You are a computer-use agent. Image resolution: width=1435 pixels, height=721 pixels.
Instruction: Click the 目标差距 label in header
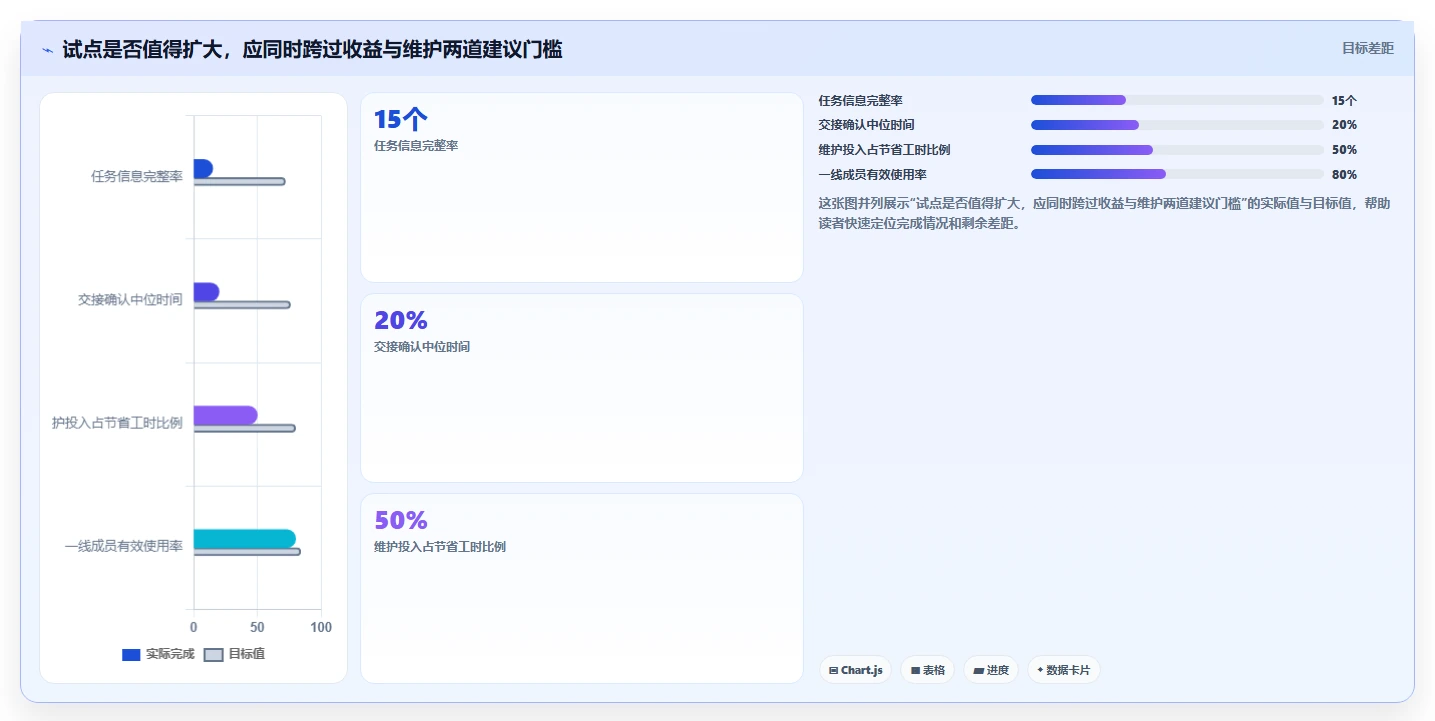(1367, 48)
